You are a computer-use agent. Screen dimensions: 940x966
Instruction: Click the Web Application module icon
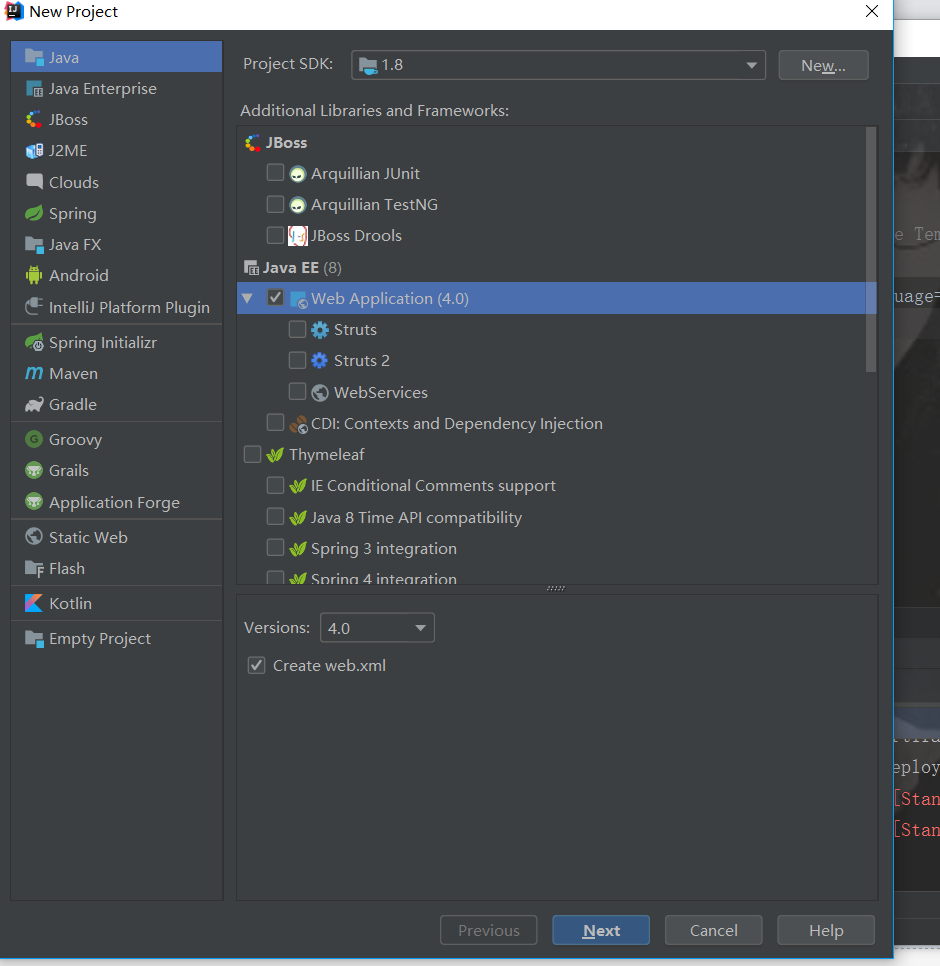298,299
